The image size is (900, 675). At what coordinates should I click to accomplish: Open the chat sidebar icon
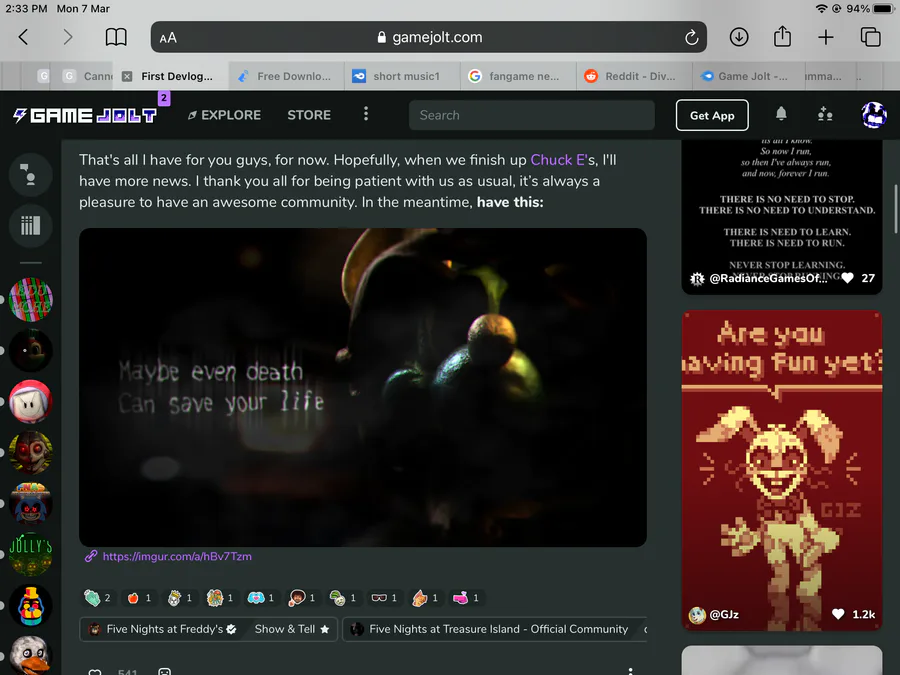[x=30, y=175]
